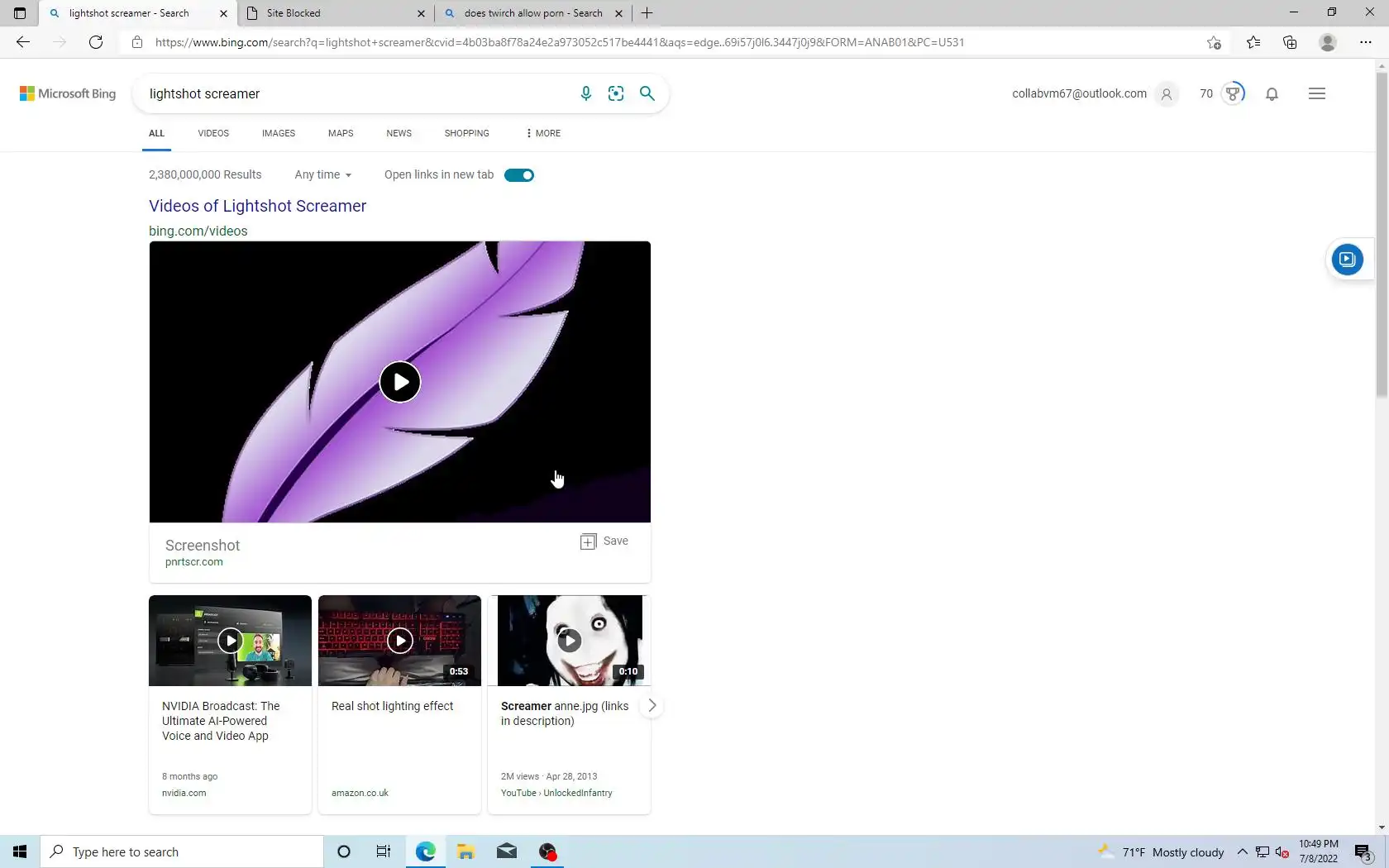The width and height of the screenshot is (1389, 868).
Task: Open the pnrtscr.com source link
Action: coord(194,562)
